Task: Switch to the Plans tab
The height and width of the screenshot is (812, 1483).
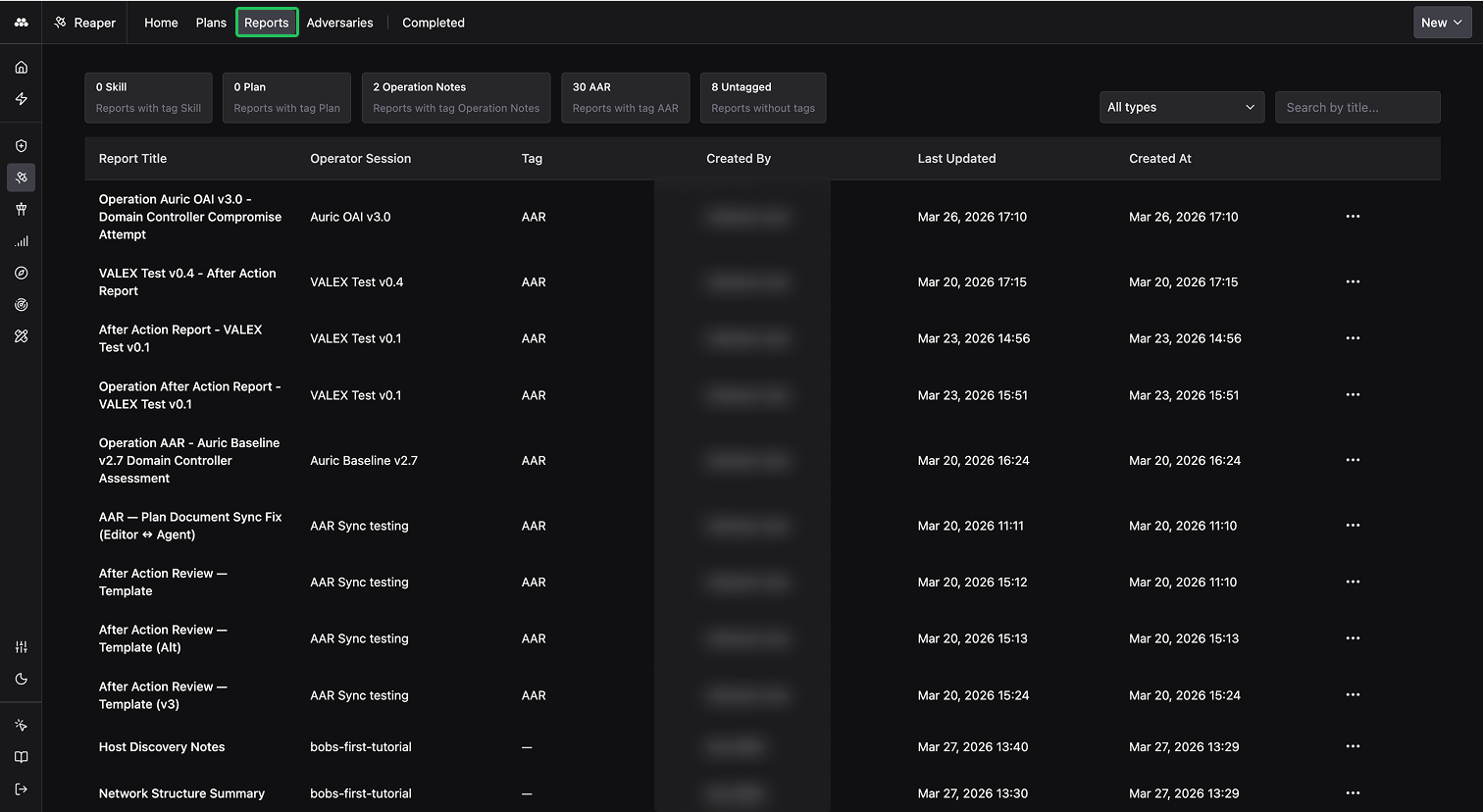Action: click(x=211, y=23)
